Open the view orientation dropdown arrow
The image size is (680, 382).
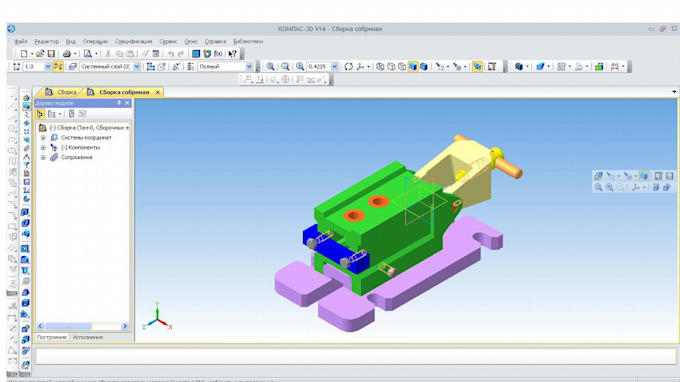(x=369, y=66)
